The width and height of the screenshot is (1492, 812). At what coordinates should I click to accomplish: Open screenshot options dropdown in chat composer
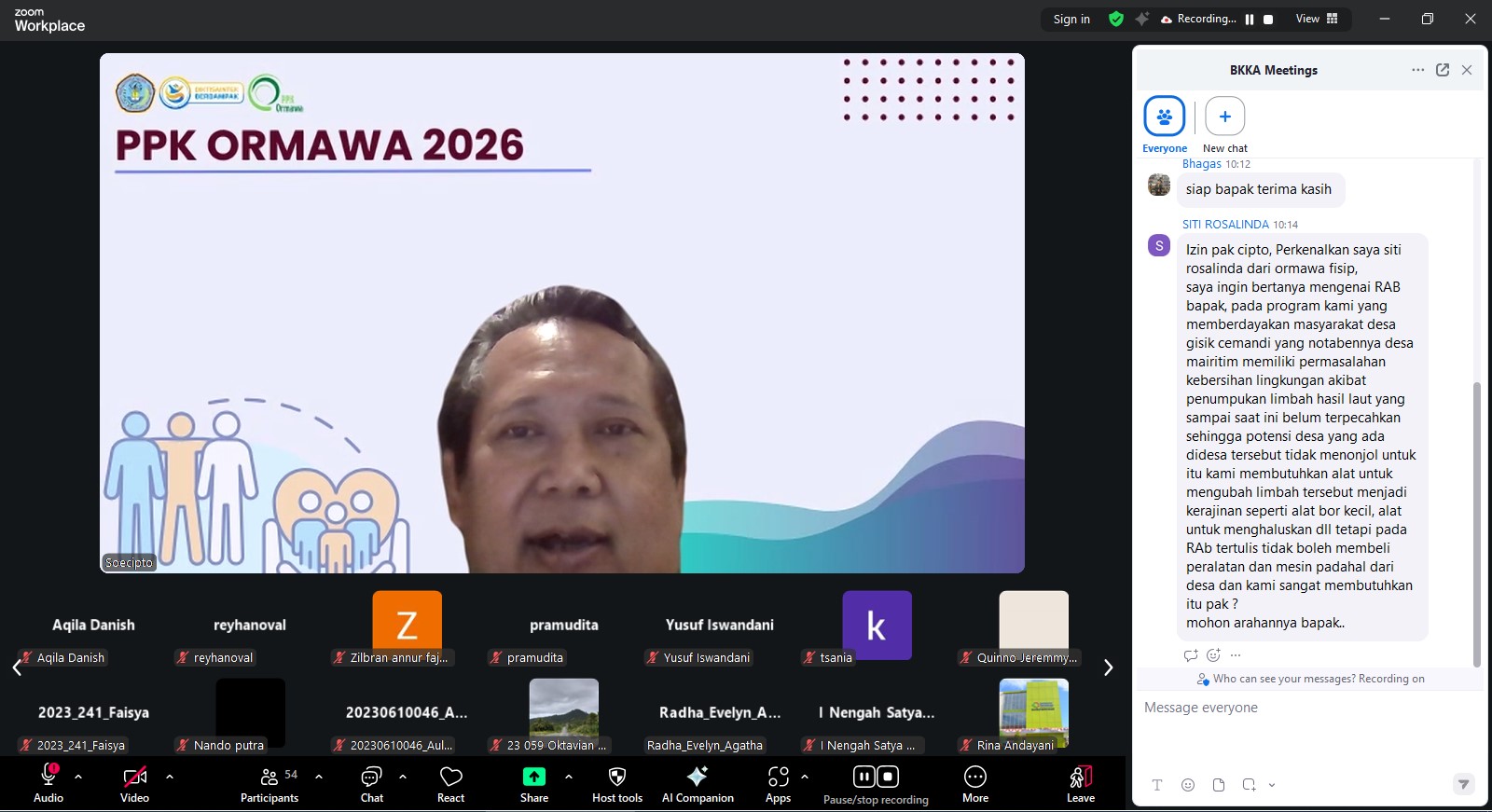(x=1272, y=785)
